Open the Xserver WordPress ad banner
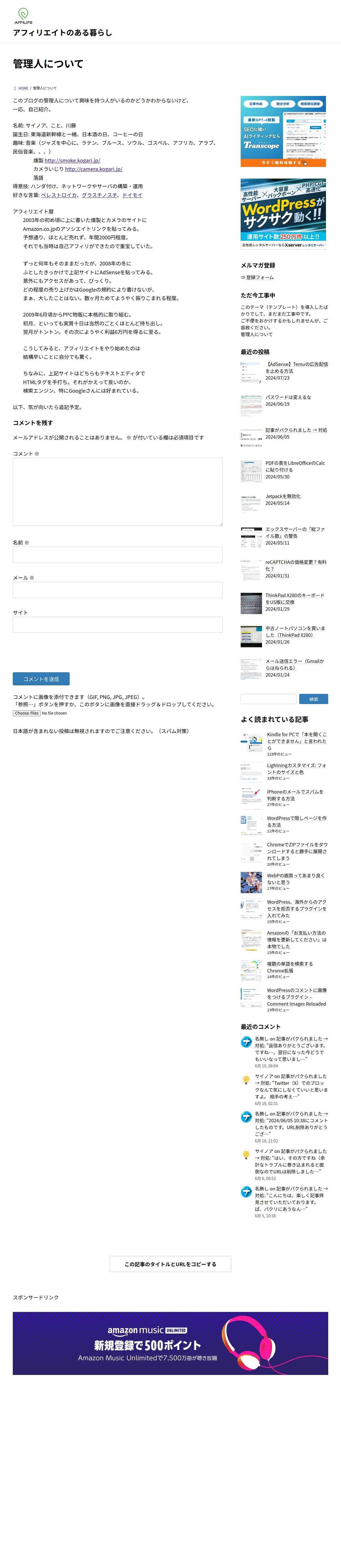The image size is (341, 1568). pos(283,214)
